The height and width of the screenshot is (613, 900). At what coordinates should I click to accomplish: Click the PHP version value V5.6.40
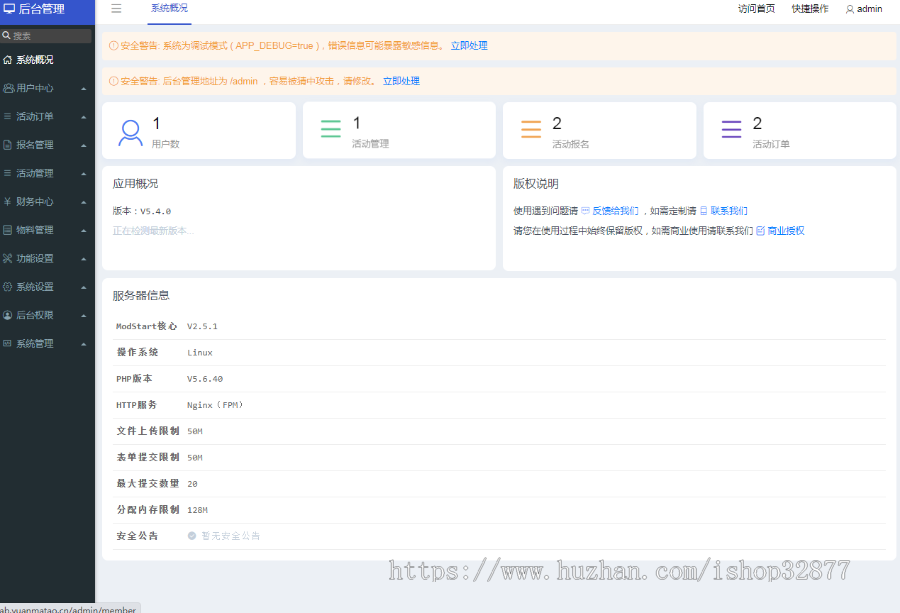205,379
